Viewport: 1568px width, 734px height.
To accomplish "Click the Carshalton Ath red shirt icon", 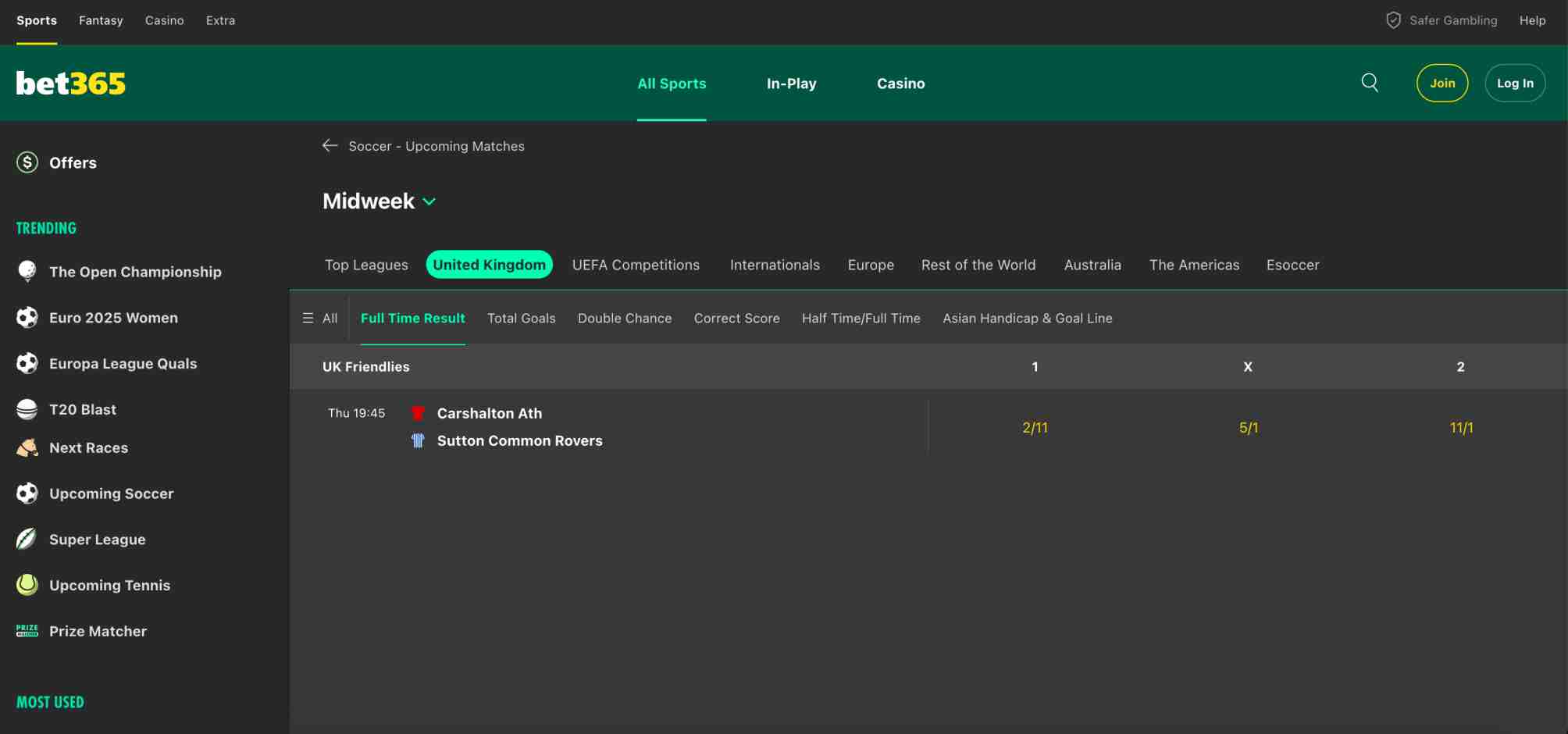I will pyautogui.click(x=418, y=413).
